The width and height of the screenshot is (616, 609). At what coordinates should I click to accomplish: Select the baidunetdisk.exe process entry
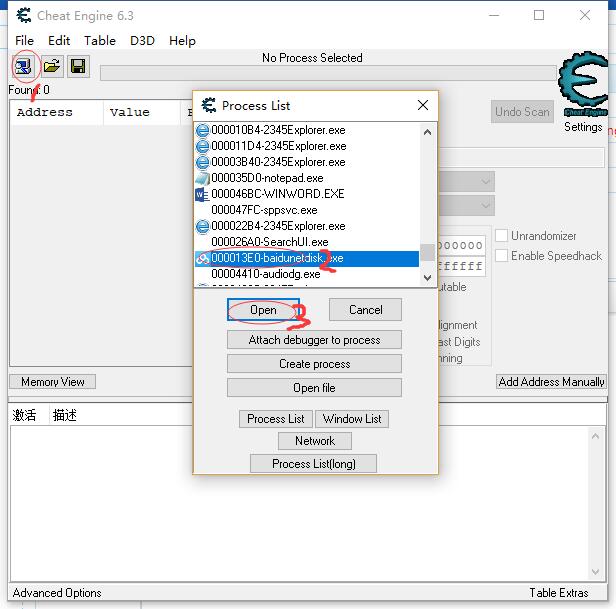tap(277, 258)
